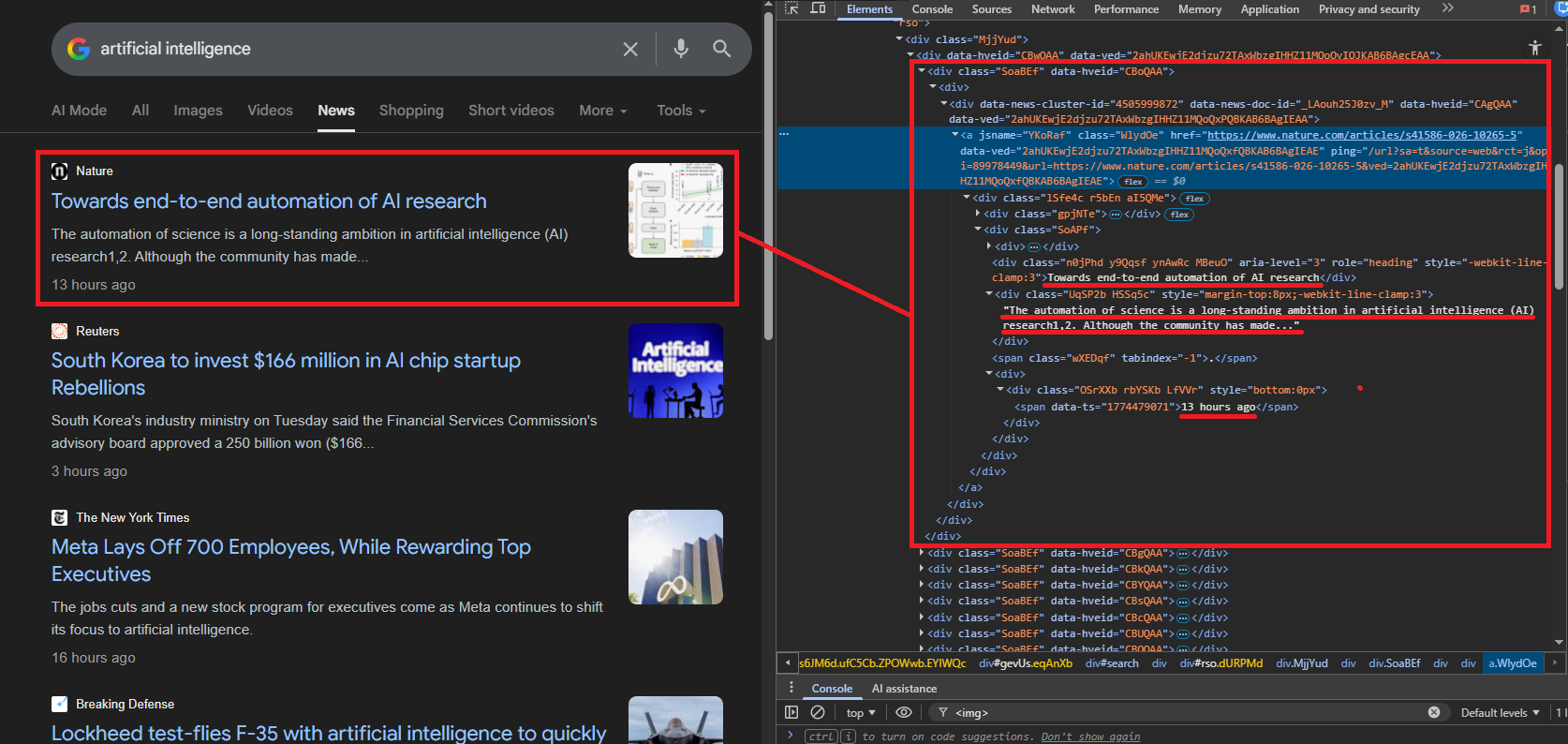Open the Network tab in DevTools

pos(1053,9)
